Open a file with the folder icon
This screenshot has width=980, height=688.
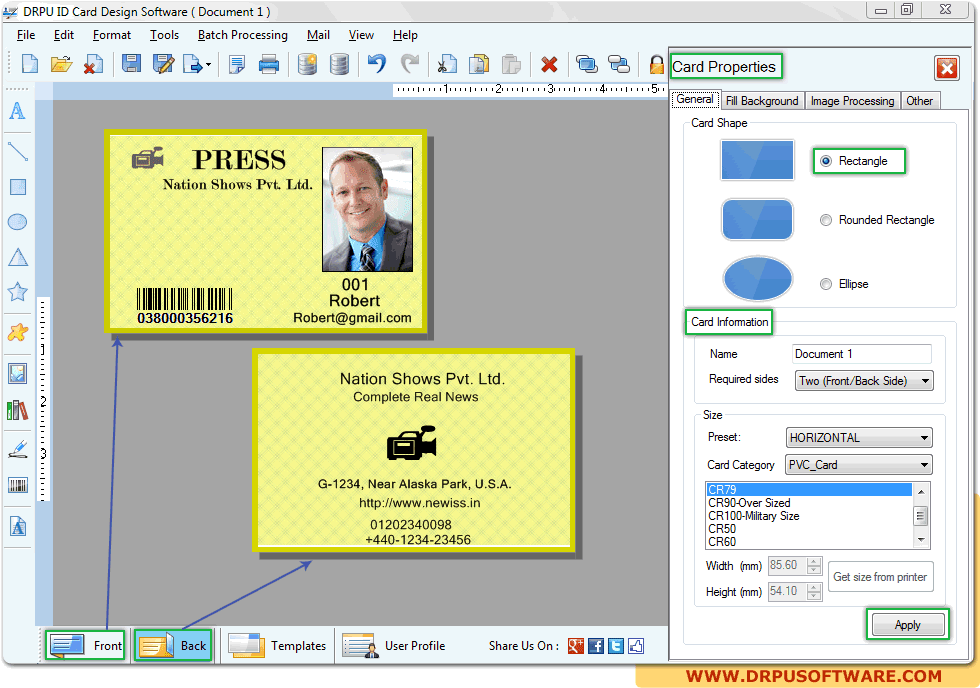pyautogui.click(x=61, y=64)
